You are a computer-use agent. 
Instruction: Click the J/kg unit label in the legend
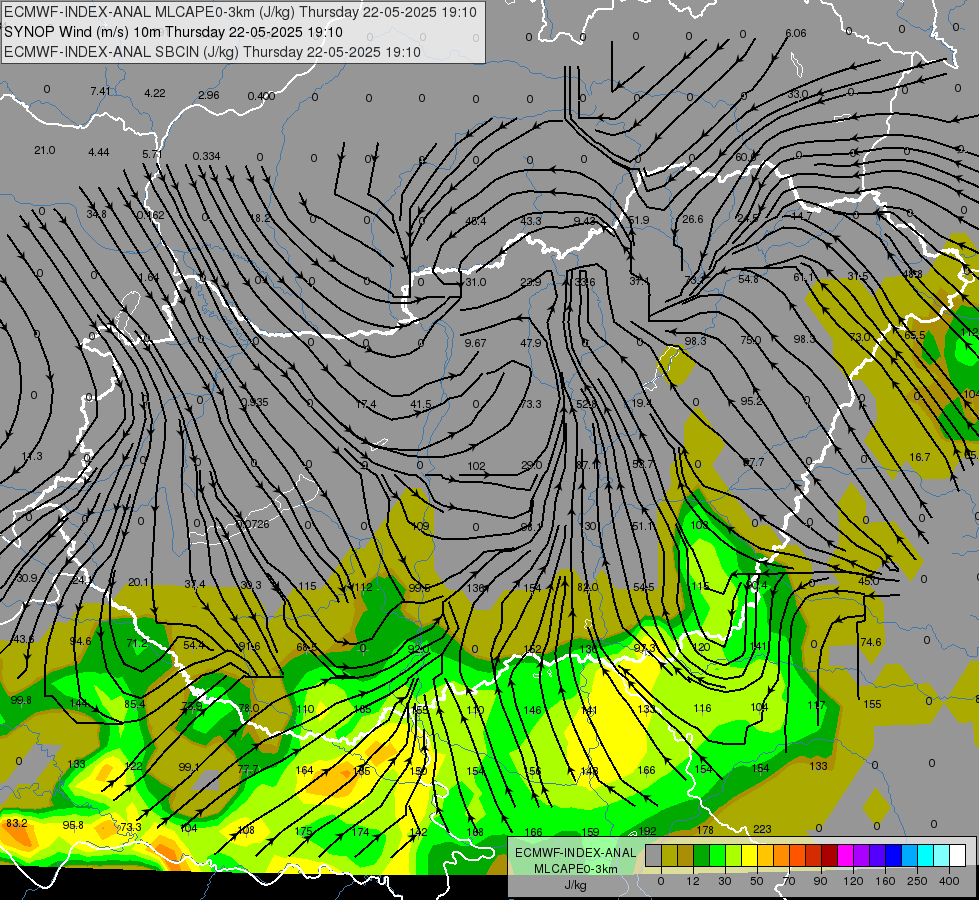click(575, 885)
